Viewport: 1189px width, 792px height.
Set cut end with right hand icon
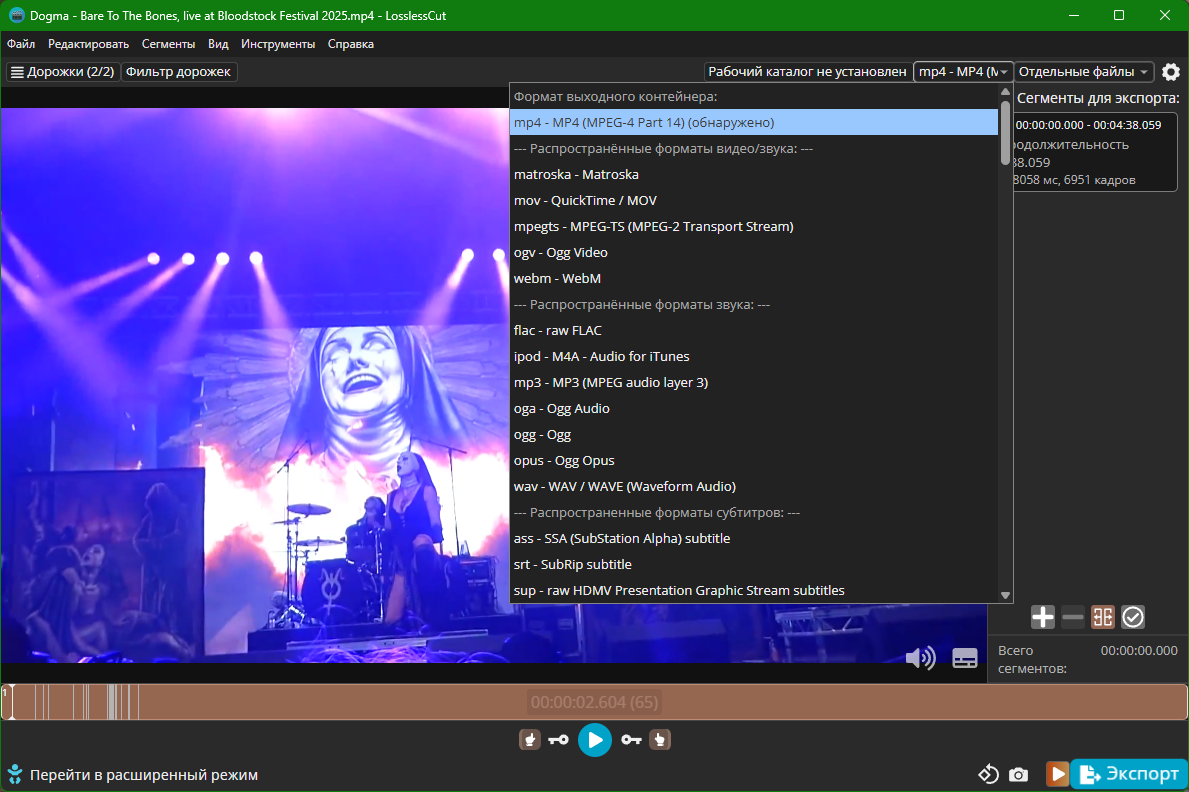pyautogui.click(x=660, y=740)
